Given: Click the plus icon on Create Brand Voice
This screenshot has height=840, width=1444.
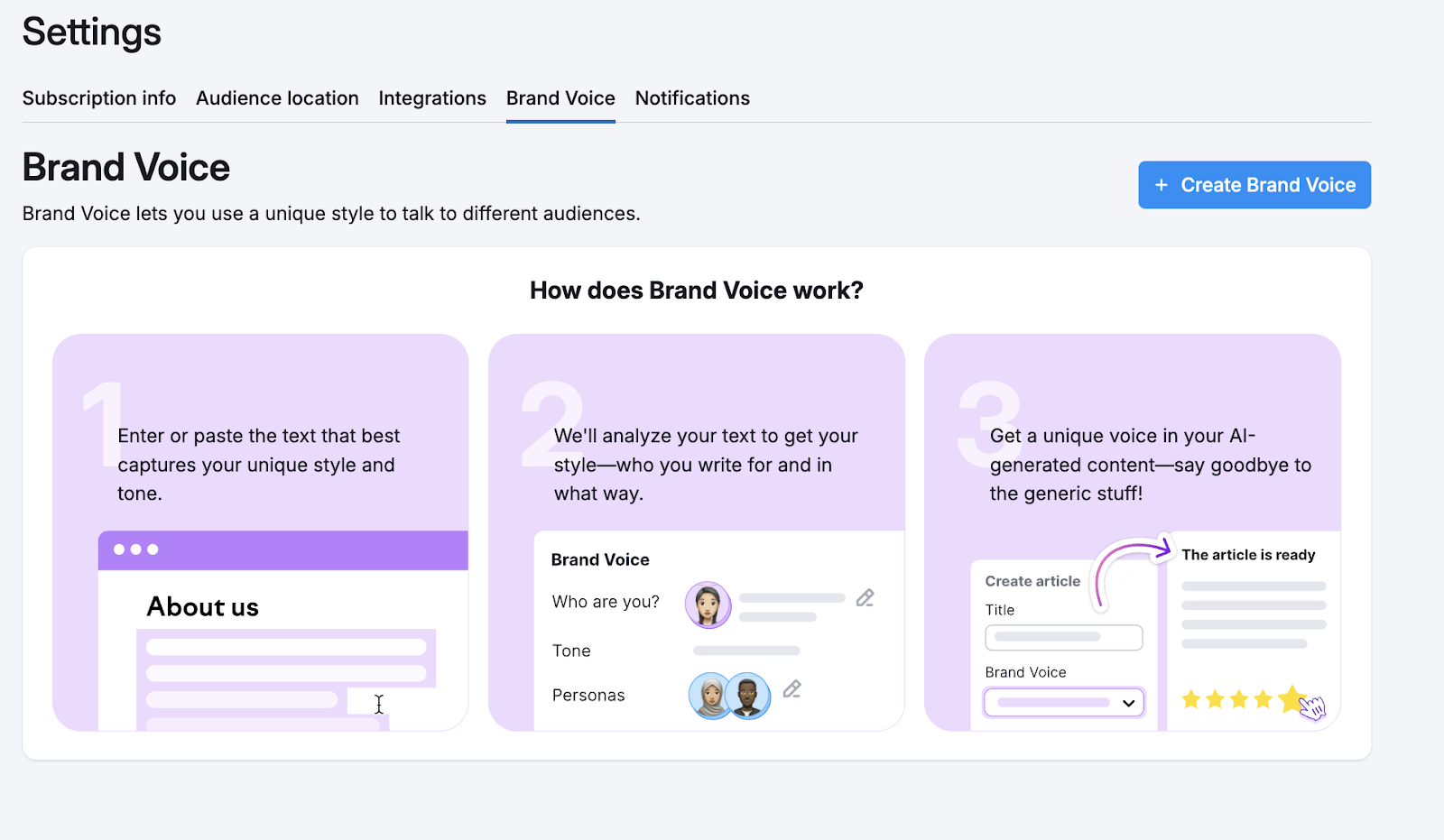Looking at the screenshot, I should pos(1162,185).
